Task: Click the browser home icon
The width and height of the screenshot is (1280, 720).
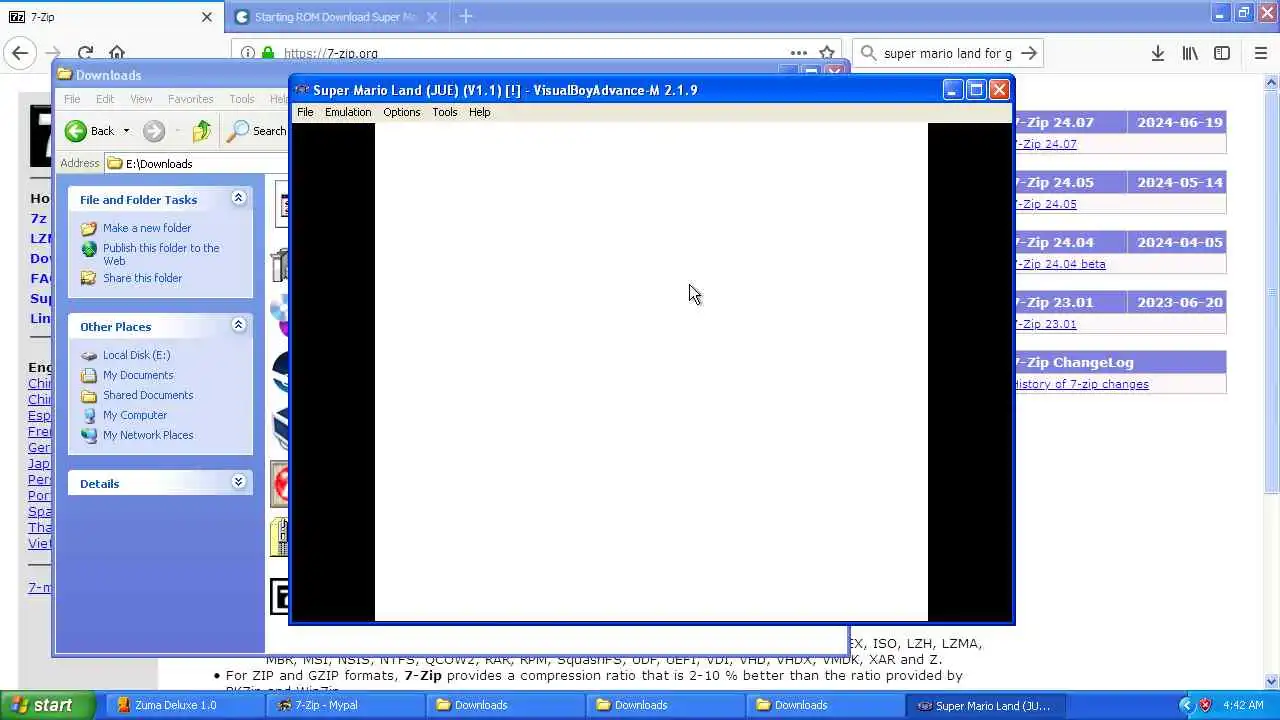Action: click(117, 53)
